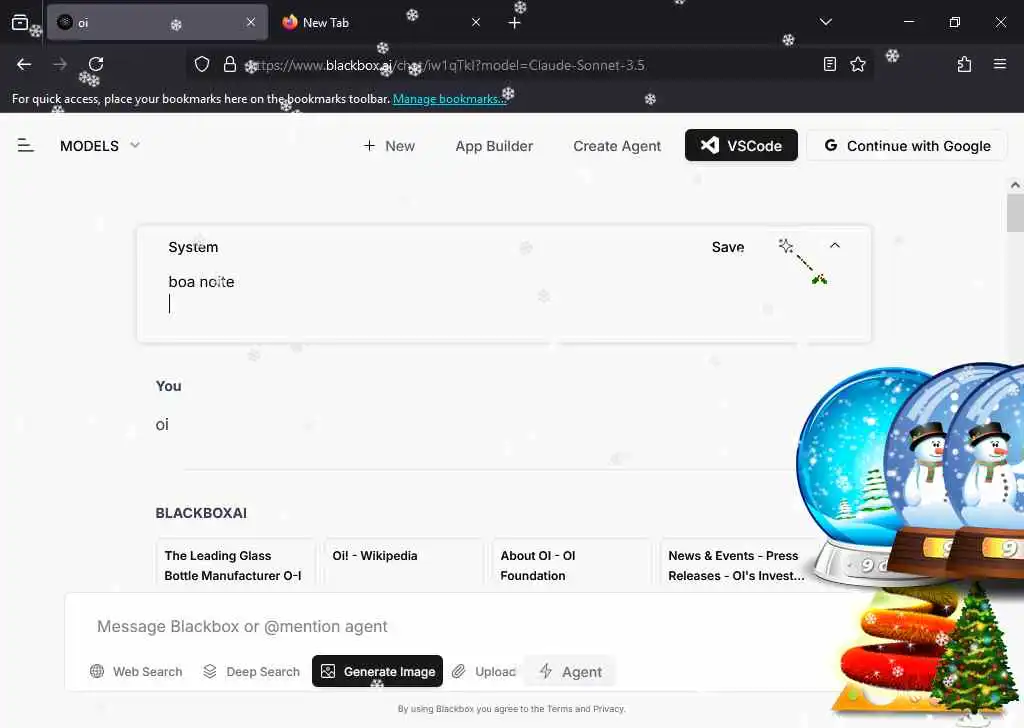The image size is (1024, 728).
Task: Click the VSCode button
Action: coord(741,145)
